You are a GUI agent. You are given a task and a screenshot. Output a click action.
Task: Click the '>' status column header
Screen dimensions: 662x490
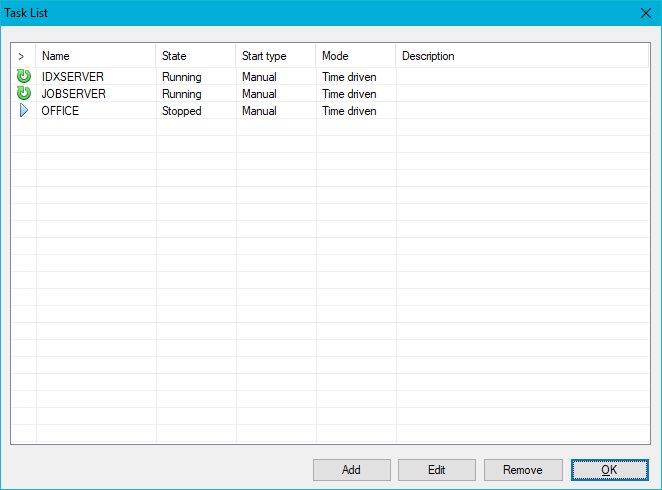22,56
